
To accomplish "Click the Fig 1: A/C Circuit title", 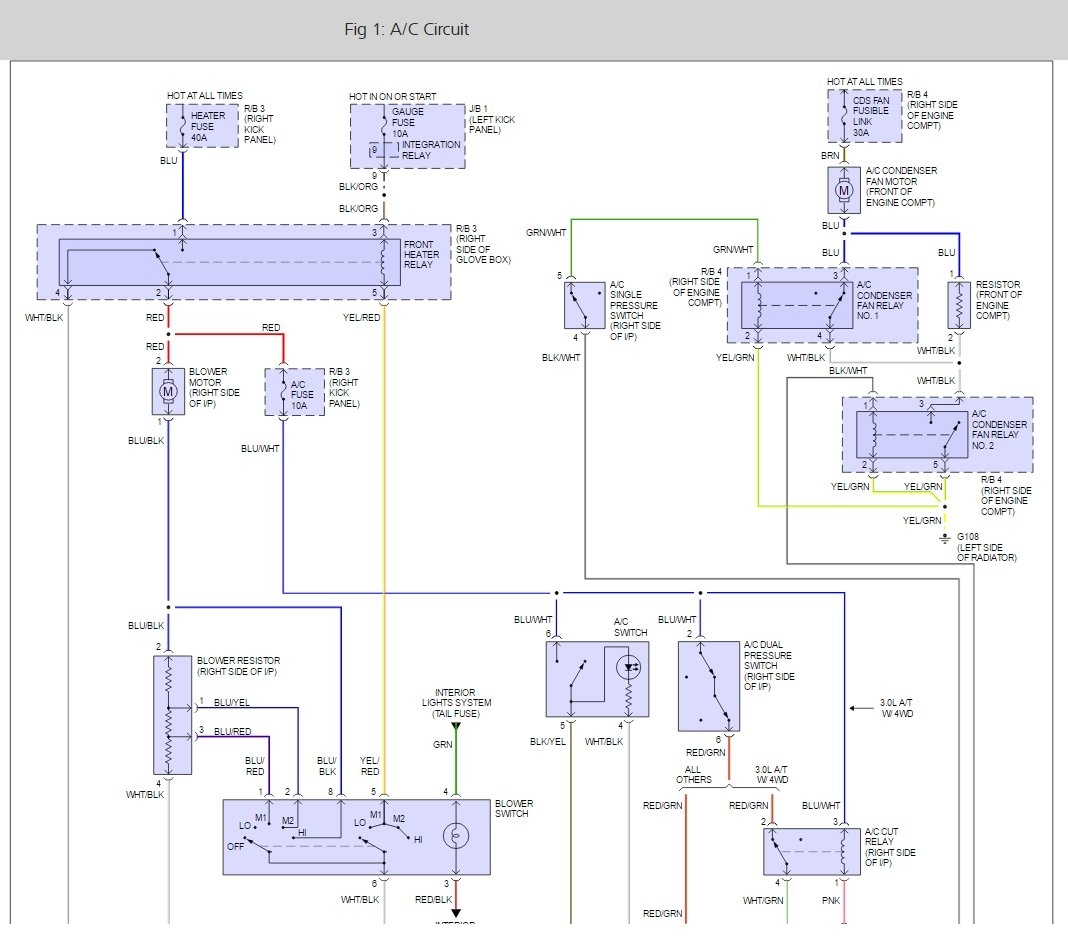I will 407,29.
